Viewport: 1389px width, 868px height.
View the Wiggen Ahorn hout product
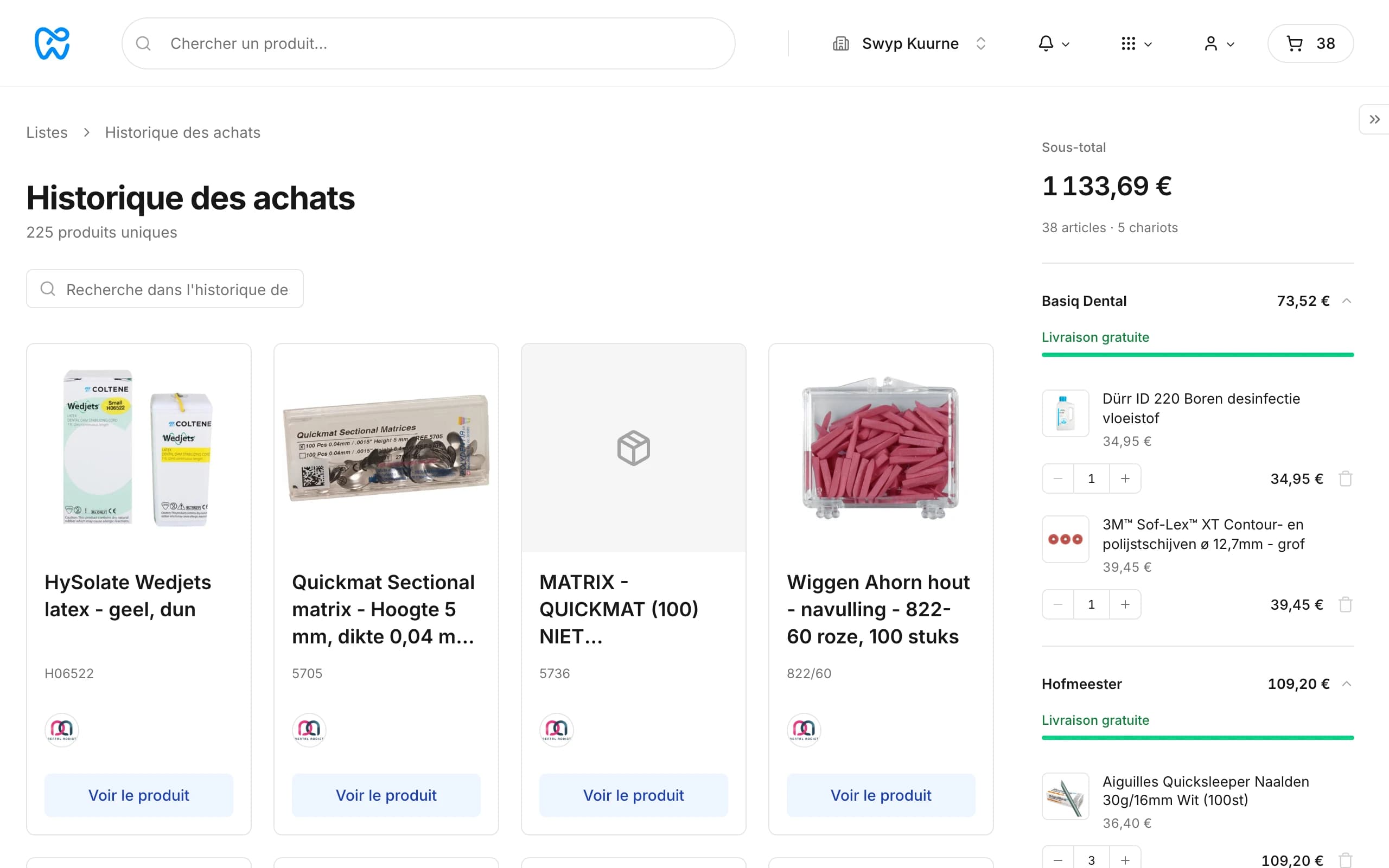coord(881,795)
